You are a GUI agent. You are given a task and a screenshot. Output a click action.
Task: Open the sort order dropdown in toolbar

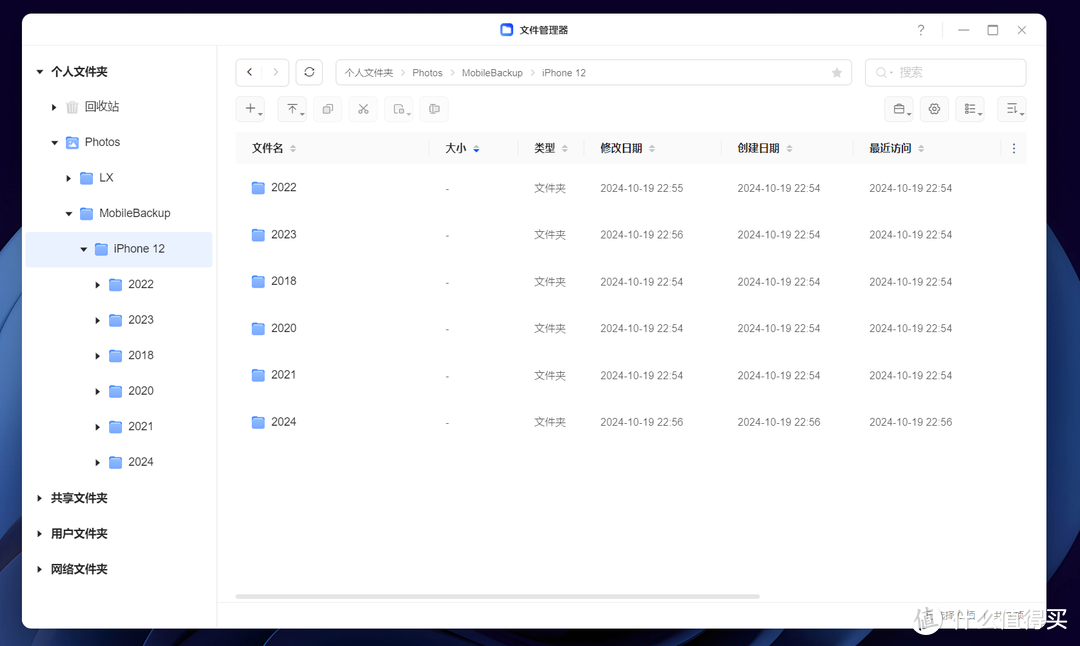pyautogui.click(x=1010, y=108)
